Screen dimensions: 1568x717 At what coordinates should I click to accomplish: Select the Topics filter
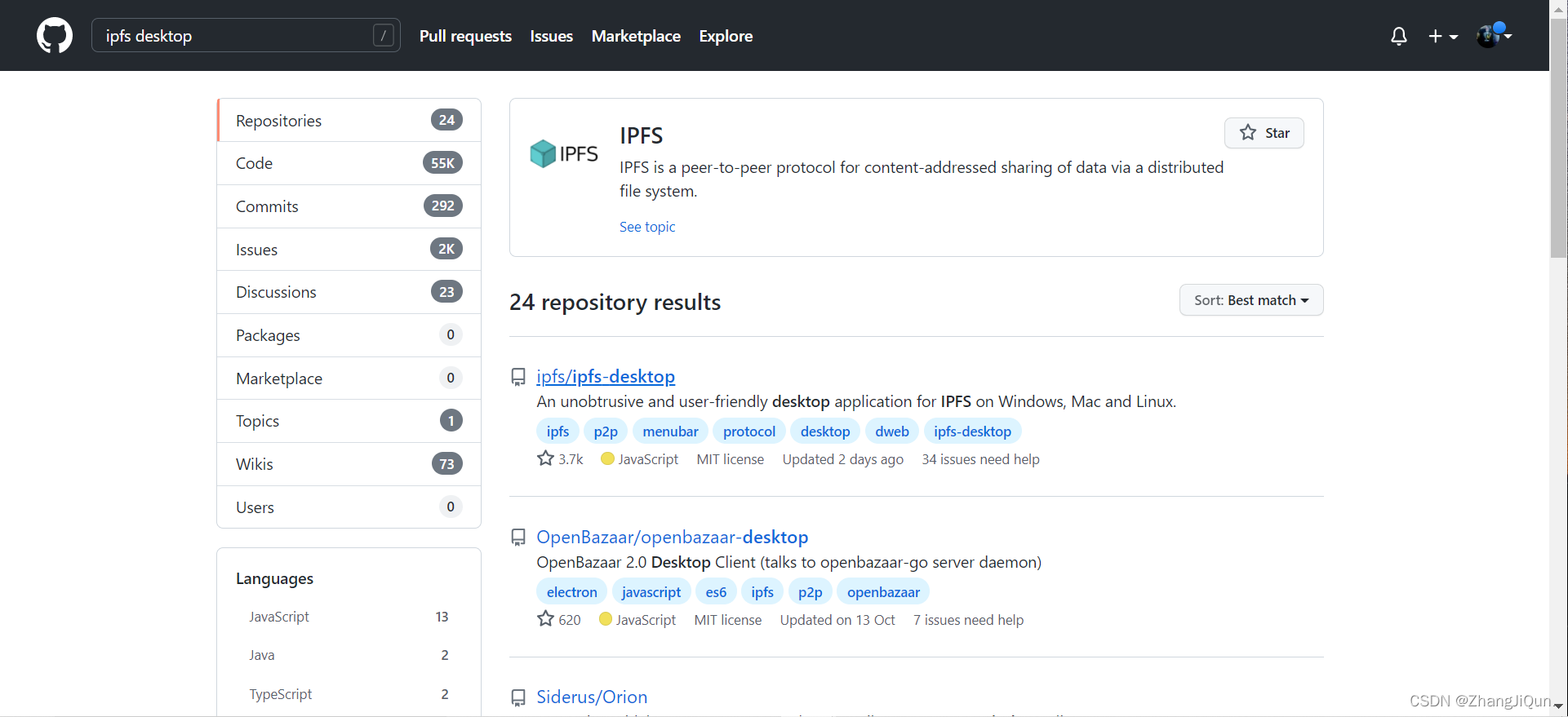tap(349, 421)
